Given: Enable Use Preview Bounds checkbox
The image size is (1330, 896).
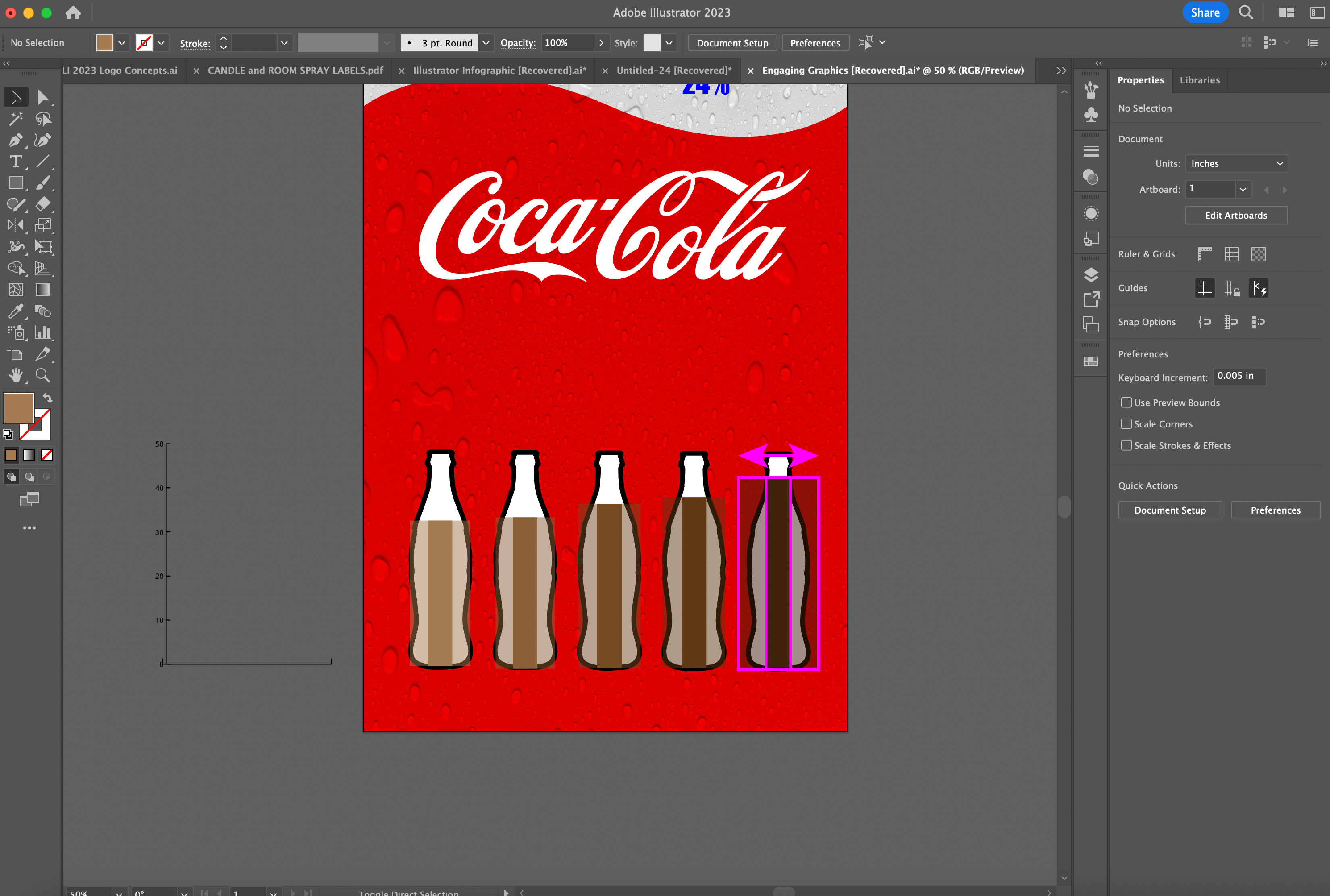Looking at the screenshot, I should [1126, 403].
